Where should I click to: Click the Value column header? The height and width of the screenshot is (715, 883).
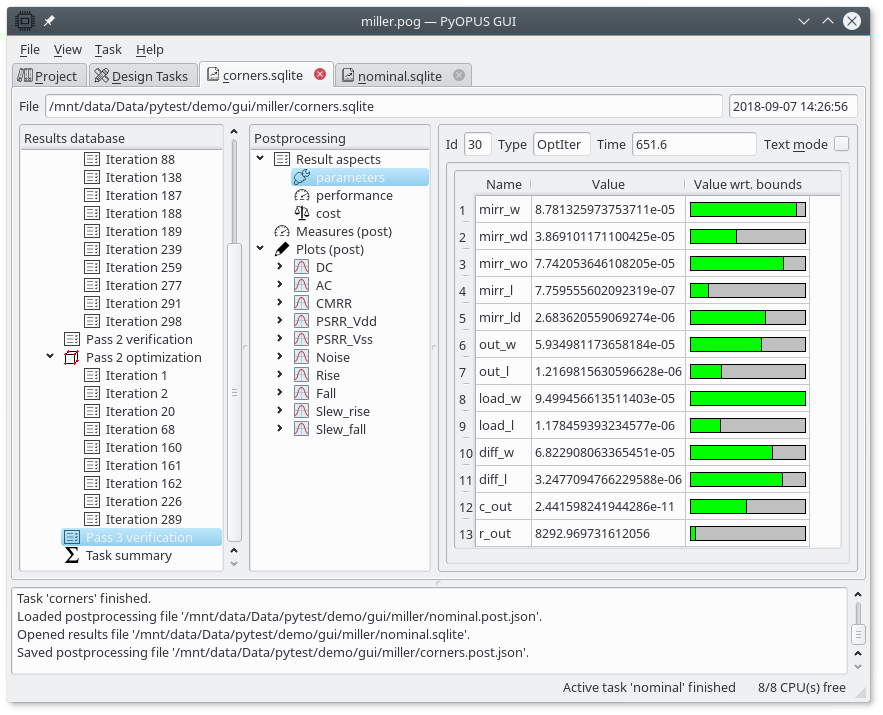pos(607,184)
